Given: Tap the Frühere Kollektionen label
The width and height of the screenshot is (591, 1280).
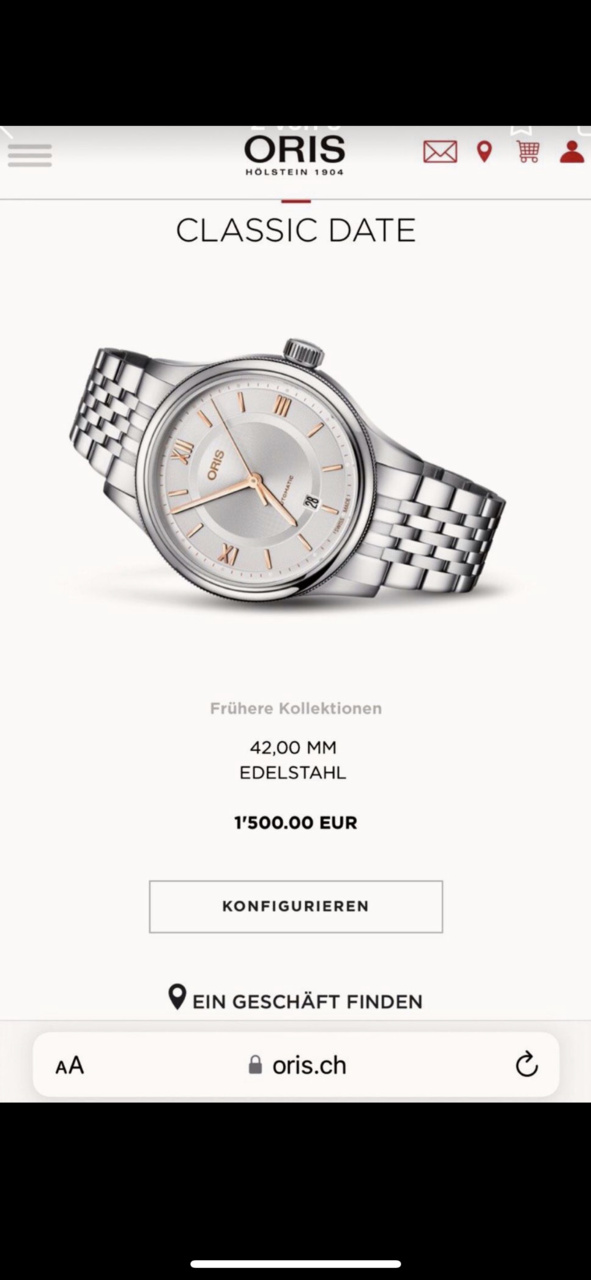Looking at the screenshot, I should click(x=296, y=708).
